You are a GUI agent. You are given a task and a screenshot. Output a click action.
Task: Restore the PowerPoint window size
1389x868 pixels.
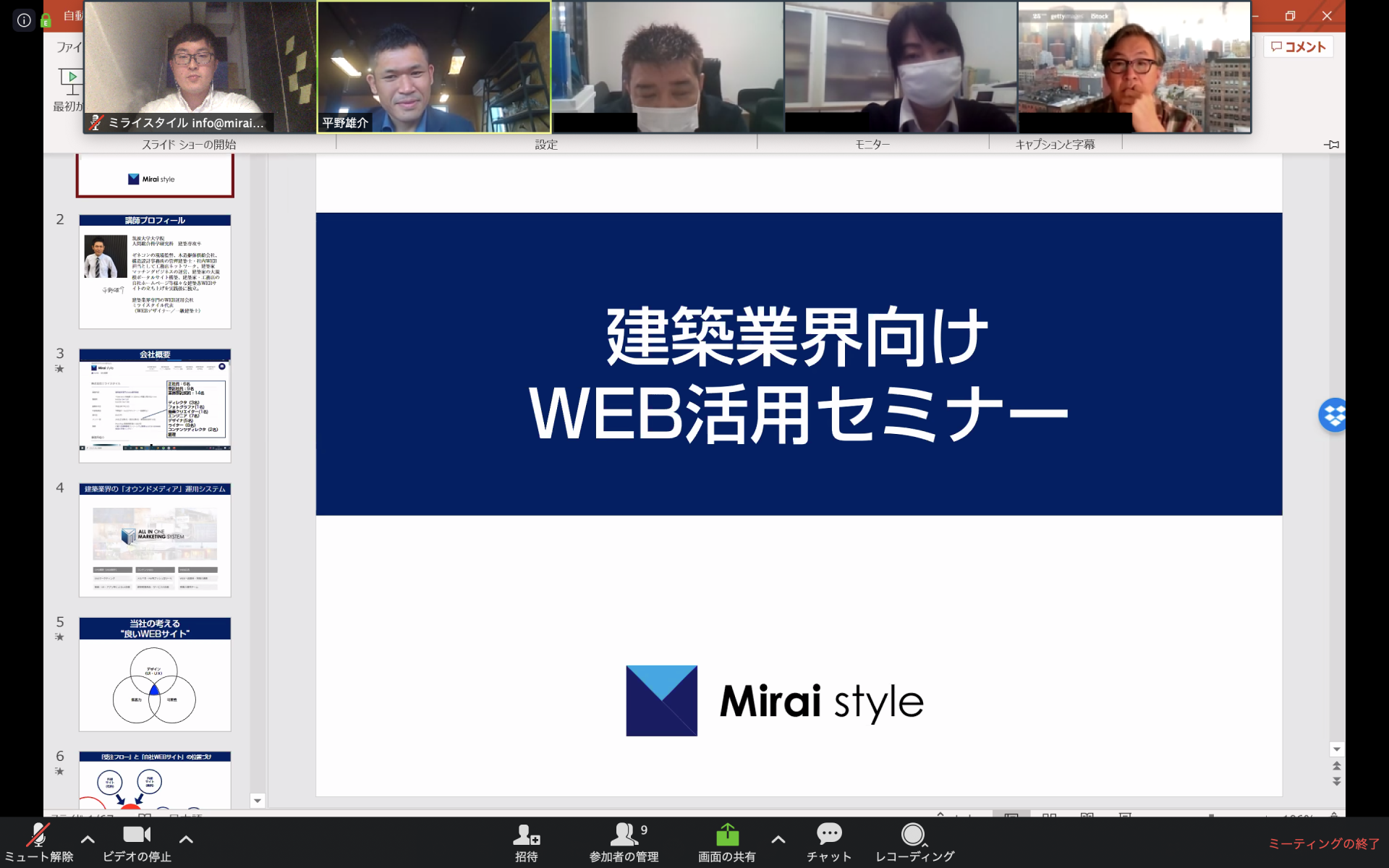click(x=1290, y=16)
